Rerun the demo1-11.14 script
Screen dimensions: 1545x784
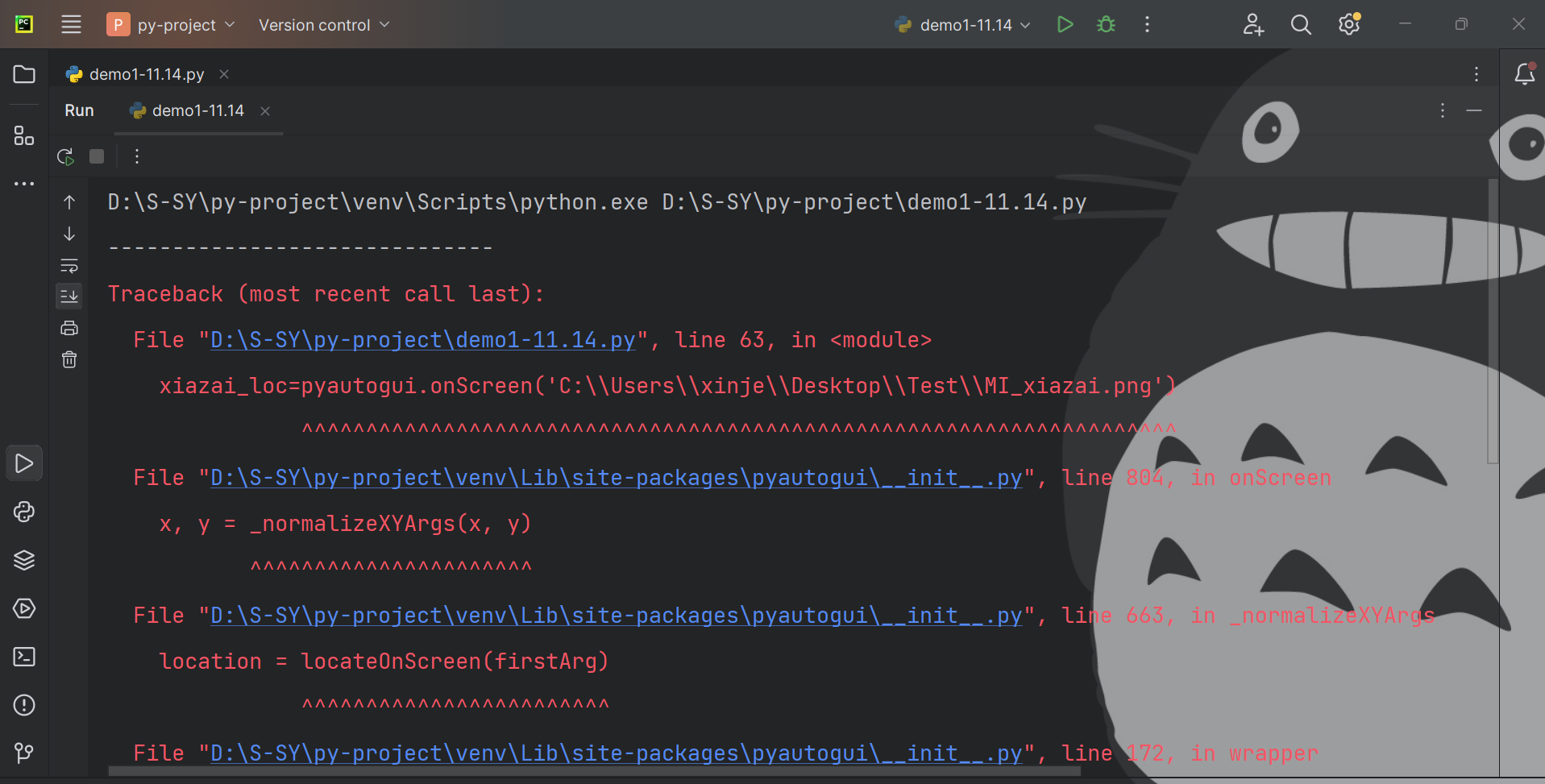pyautogui.click(x=65, y=156)
